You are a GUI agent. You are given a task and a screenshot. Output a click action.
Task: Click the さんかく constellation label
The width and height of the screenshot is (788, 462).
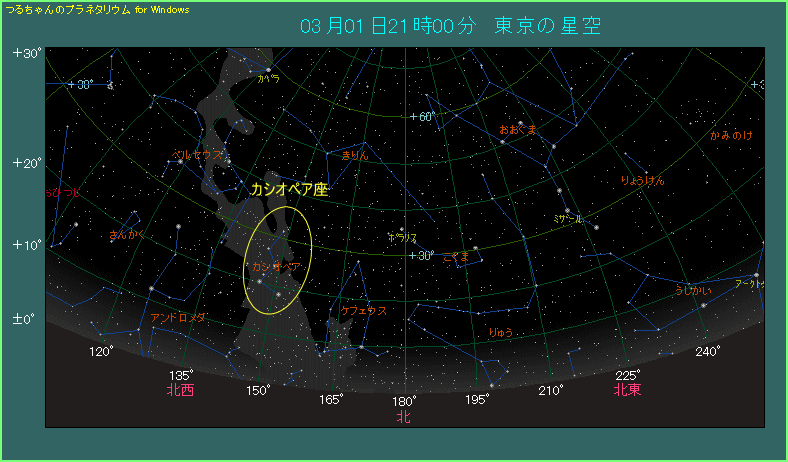(127, 235)
